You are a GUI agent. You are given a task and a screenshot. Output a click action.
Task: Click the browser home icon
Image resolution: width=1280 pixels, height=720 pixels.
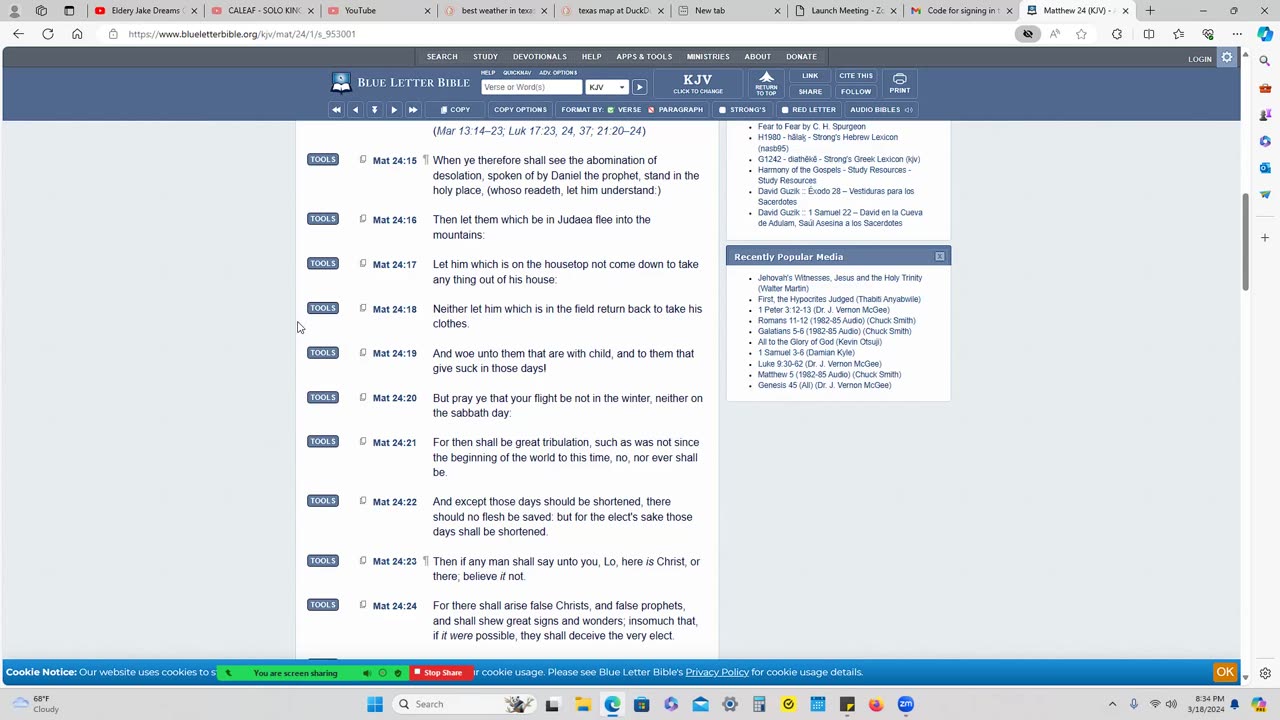[77, 34]
